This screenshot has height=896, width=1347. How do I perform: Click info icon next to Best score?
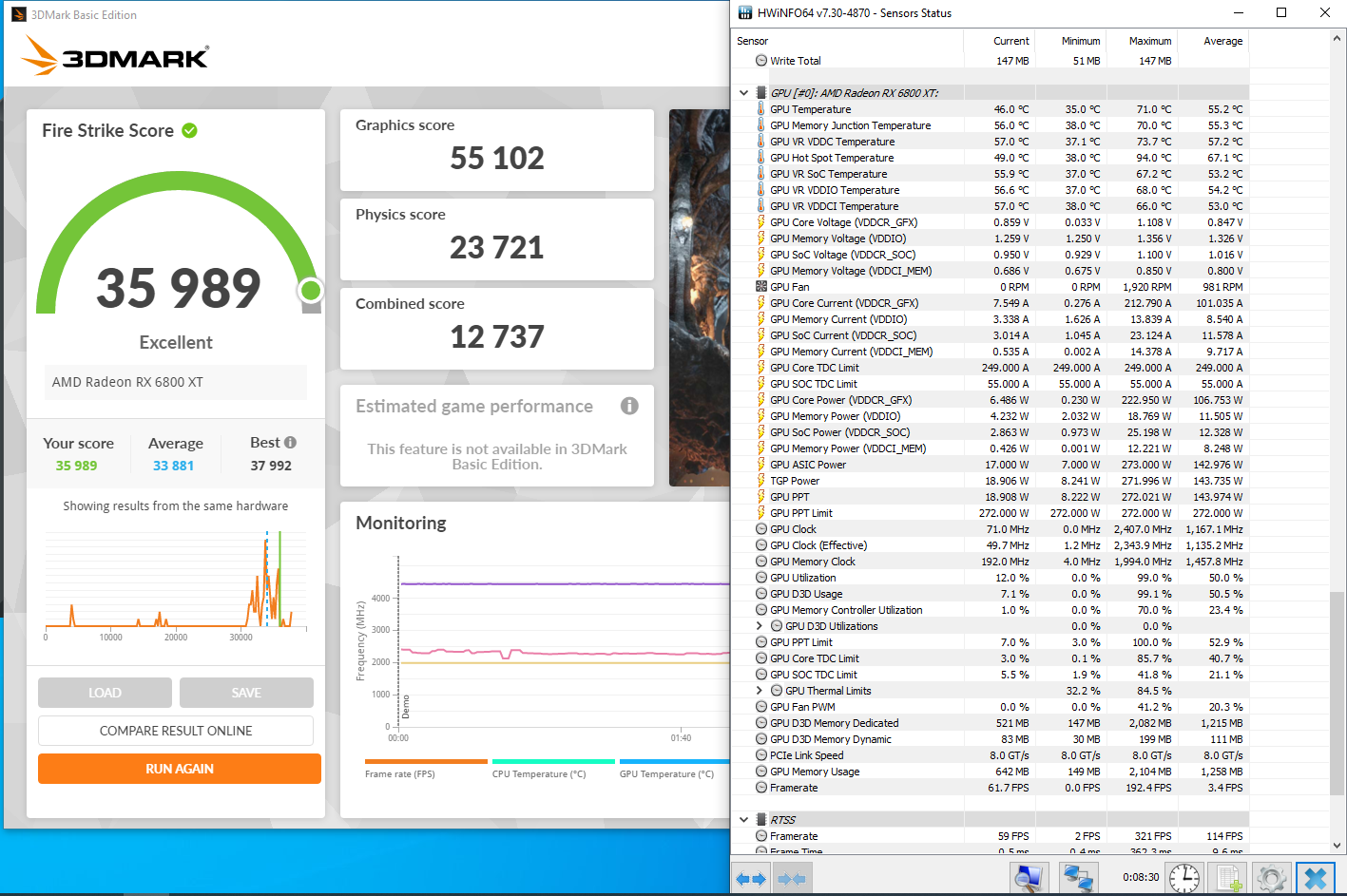coord(290,443)
